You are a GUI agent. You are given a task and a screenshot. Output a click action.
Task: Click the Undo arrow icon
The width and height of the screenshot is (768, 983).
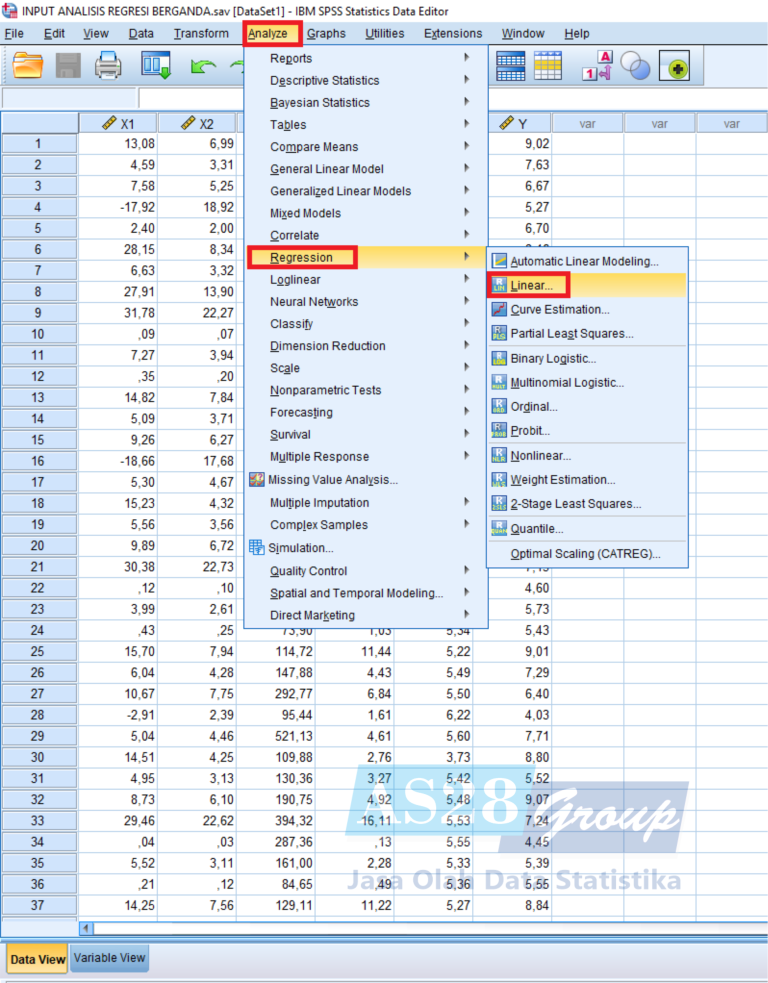pyautogui.click(x=203, y=66)
